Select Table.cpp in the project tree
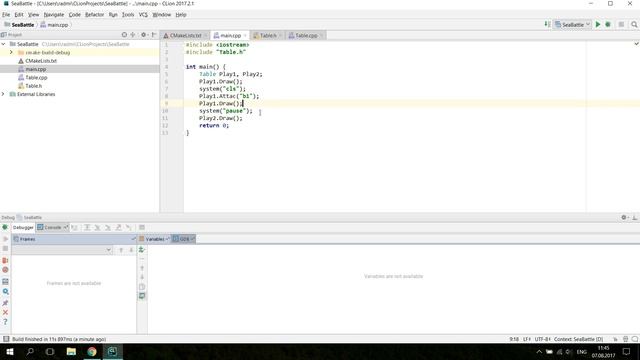The image size is (640, 360). point(36,78)
